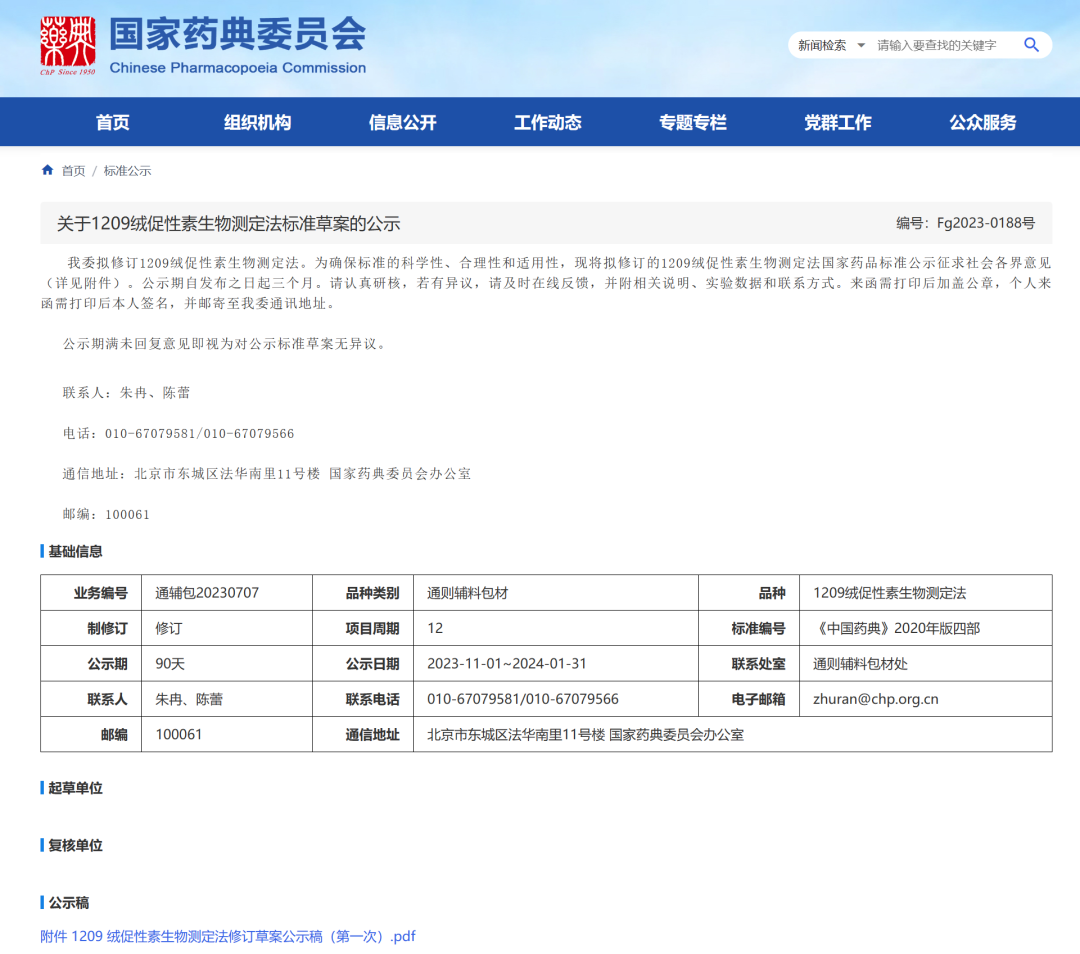The height and width of the screenshot is (954, 1080).
Task: Click the paragraph 公示期满未回复意见即视为对公示标准草案无异议
Action: coord(225,344)
